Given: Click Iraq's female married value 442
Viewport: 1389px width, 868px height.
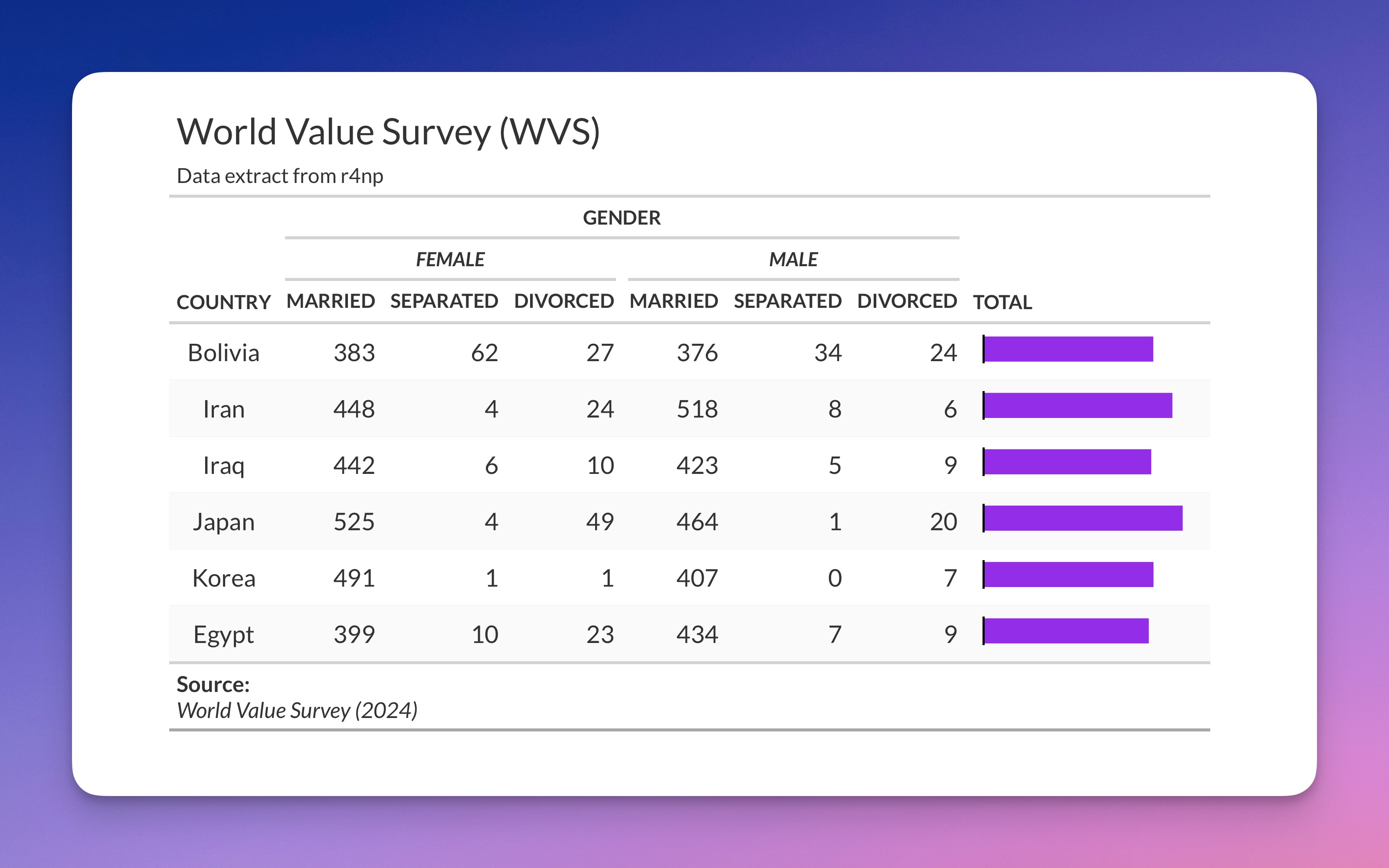Looking at the screenshot, I should pos(354,465).
